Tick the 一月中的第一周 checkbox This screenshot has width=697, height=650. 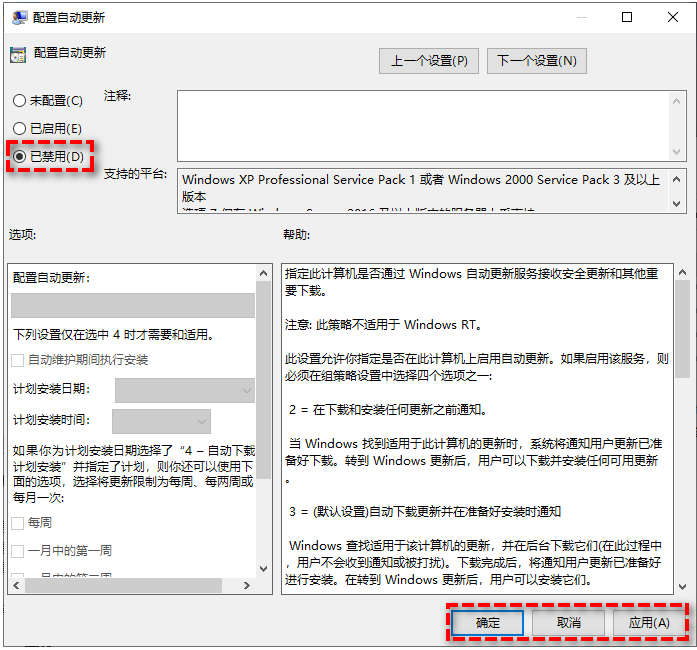pos(17,551)
